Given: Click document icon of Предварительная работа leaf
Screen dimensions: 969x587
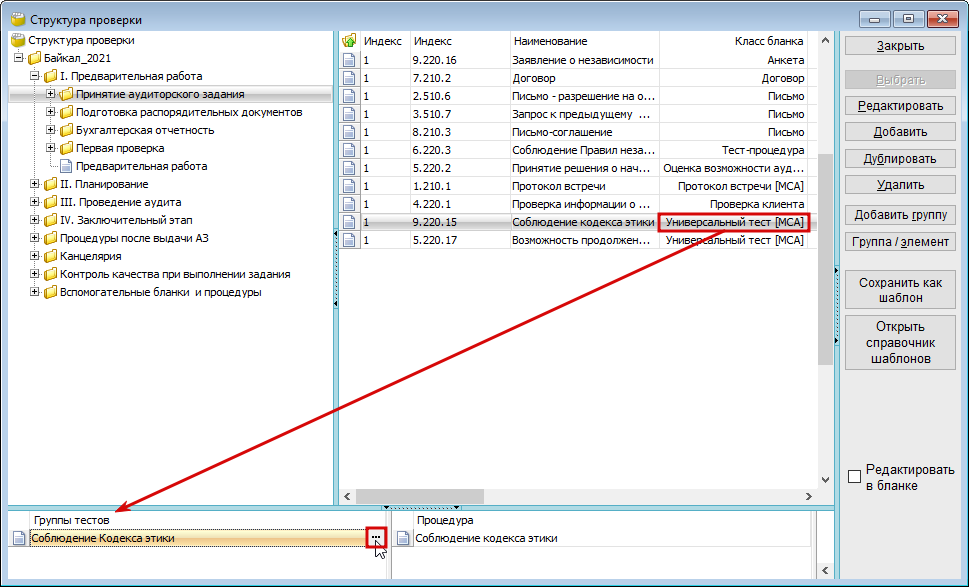Looking at the screenshot, I should (x=66, y=166).
